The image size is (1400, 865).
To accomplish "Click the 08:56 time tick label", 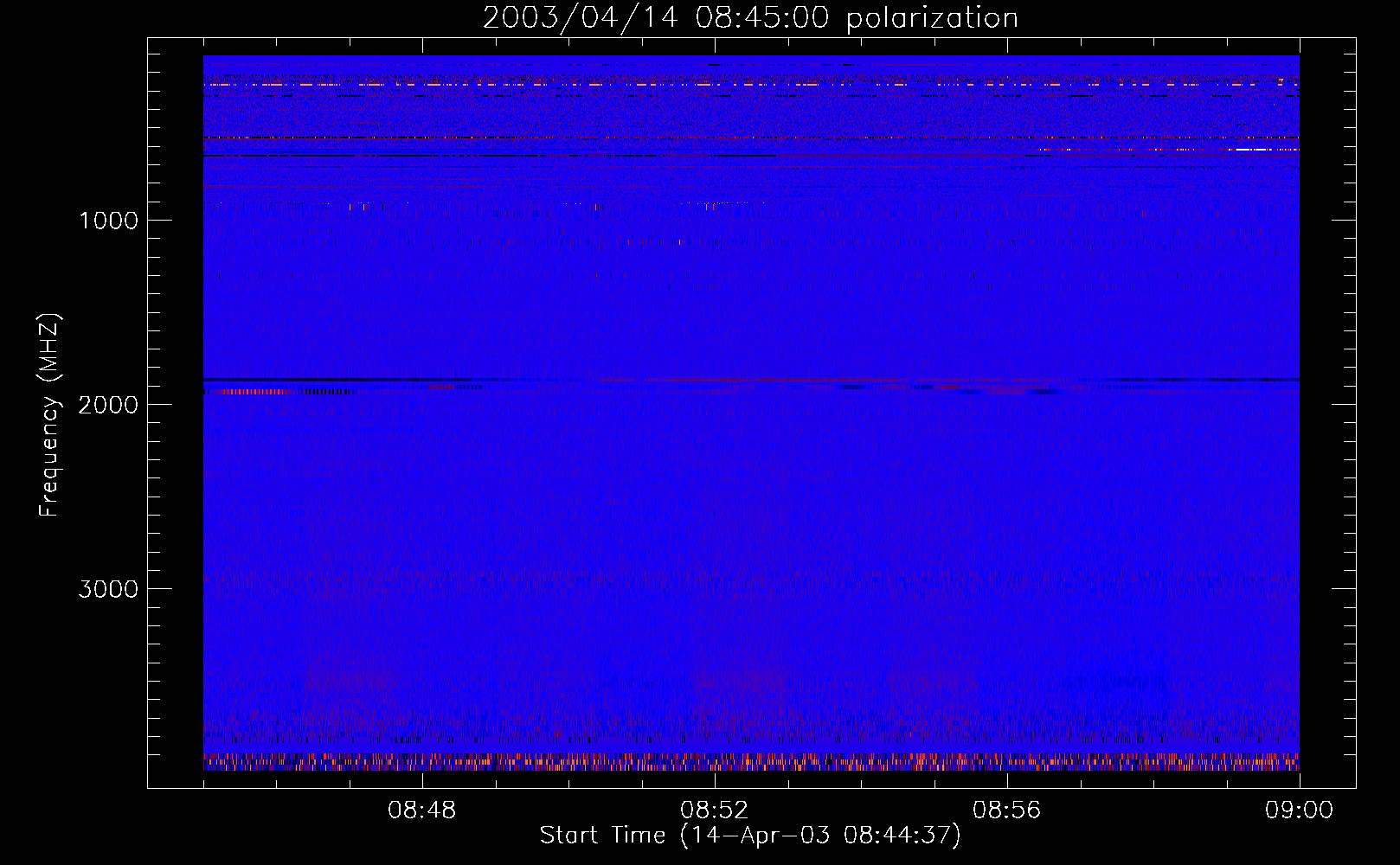I will pyautogui.click(x=1006, y=811).
